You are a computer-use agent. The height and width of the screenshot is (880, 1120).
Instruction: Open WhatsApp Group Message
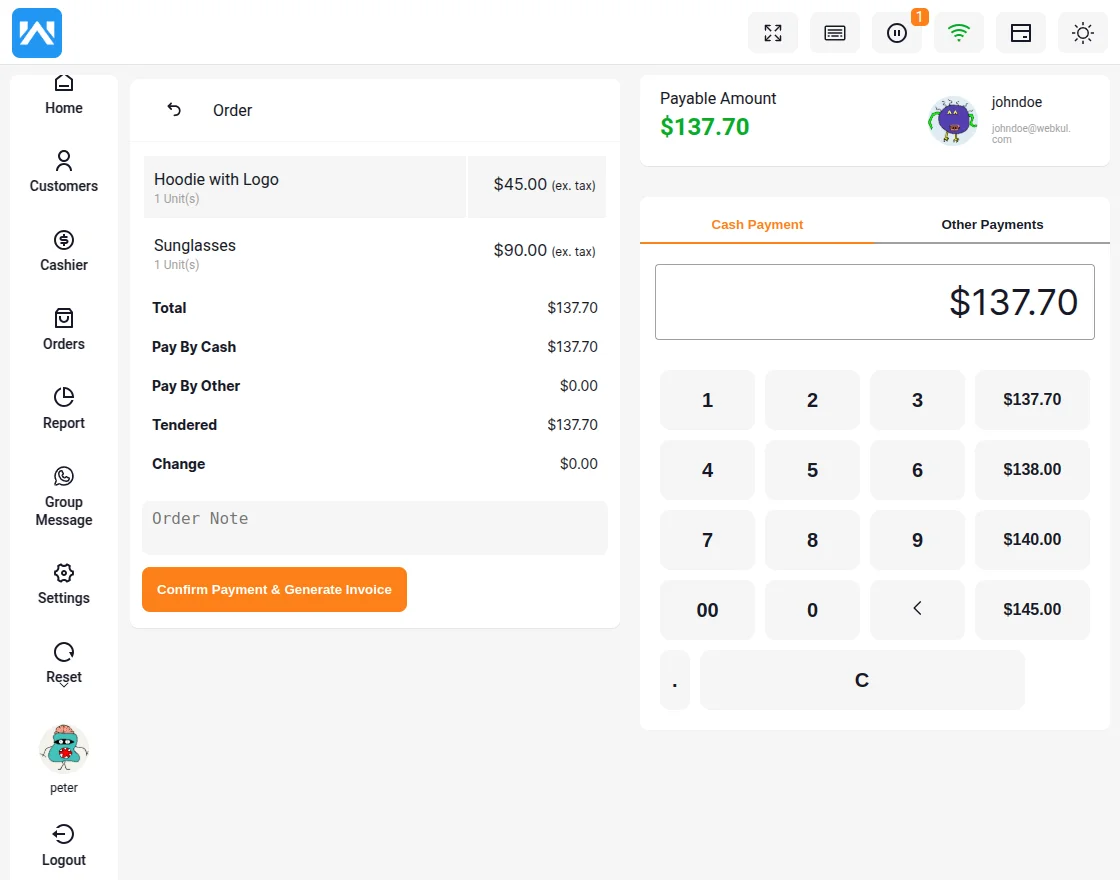pyautogui.click(x=64, y=496)
